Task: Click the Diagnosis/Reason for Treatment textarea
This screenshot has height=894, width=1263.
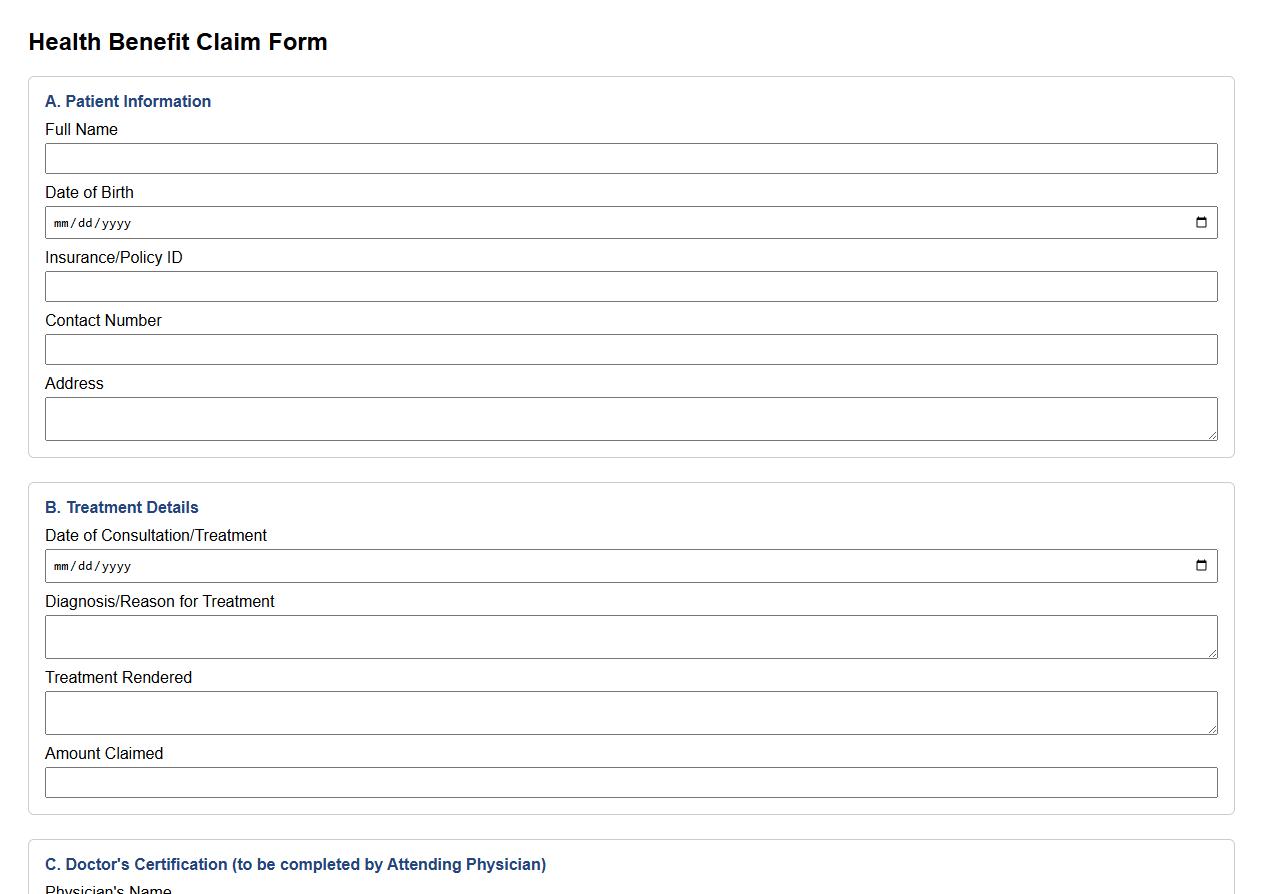Action: coord(630,633)
